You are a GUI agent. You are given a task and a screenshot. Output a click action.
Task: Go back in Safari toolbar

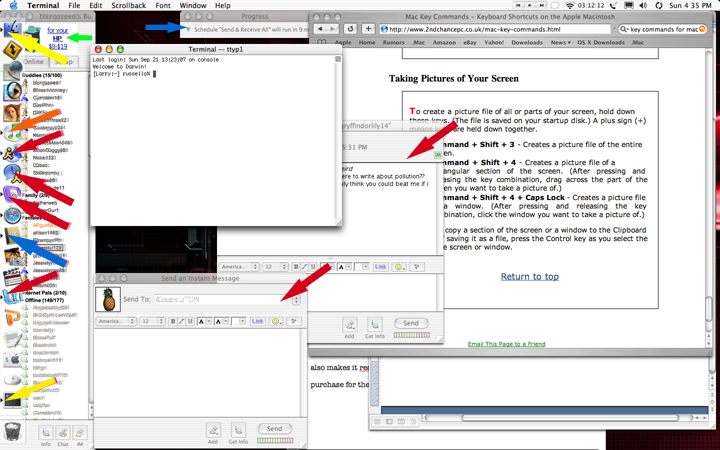point(321,29)
